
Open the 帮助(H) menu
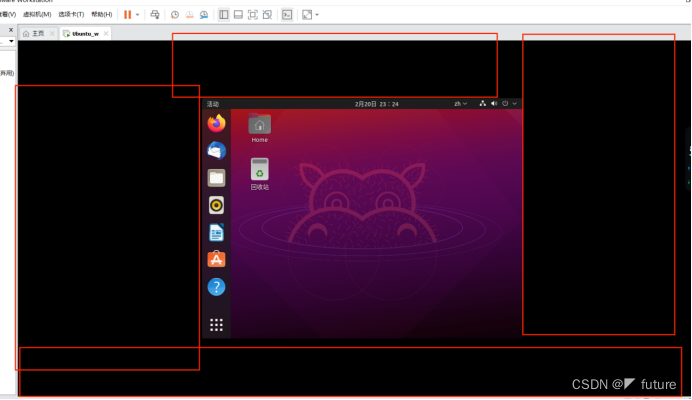[102, 15]
